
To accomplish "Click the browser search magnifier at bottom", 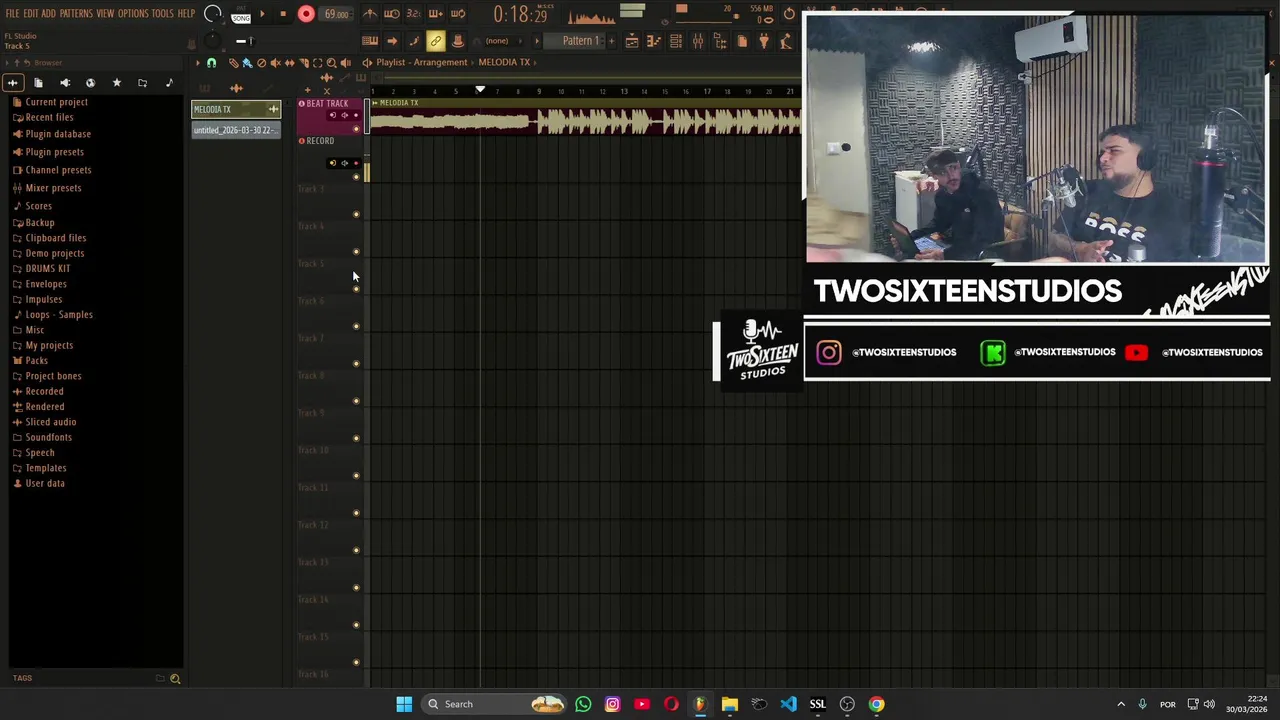I will [x=175, y=679].
